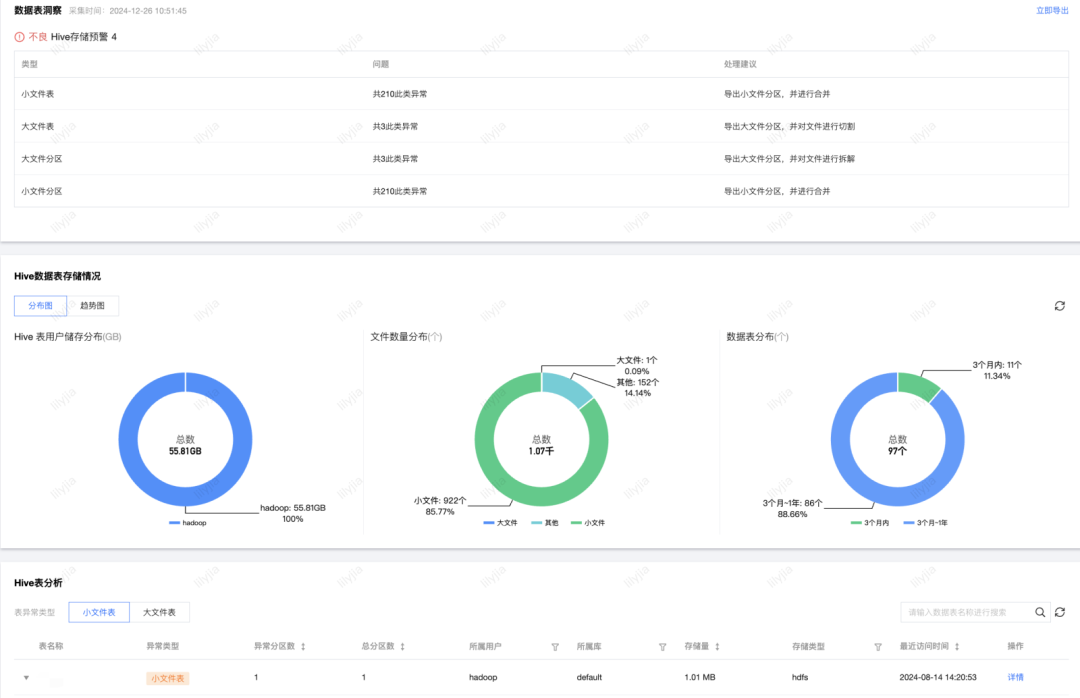
Task: Open the 所属用户 column filter
Action: coord(554,647)
